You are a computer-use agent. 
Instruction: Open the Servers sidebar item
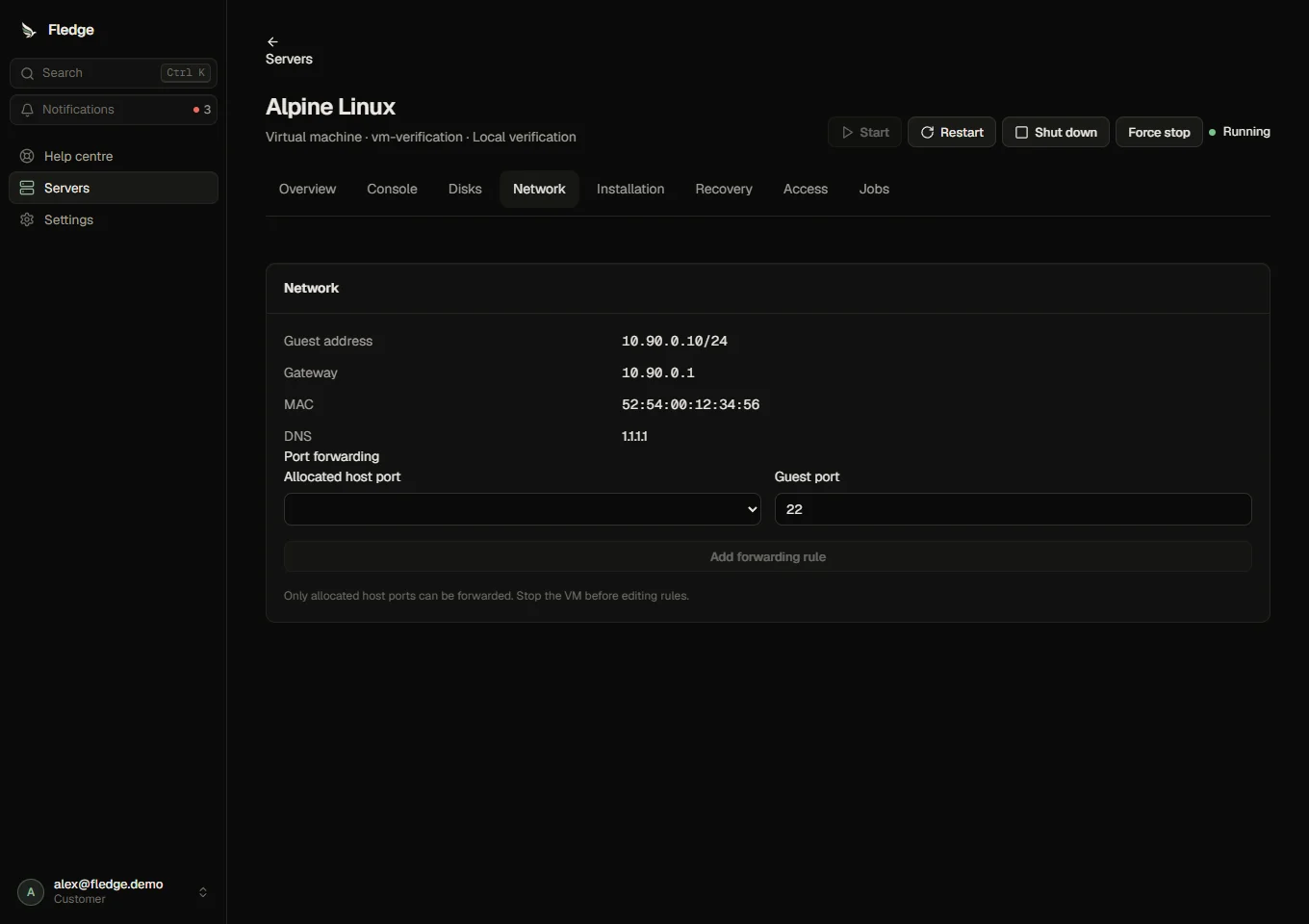pyautogui.click(x=114, y=188)
